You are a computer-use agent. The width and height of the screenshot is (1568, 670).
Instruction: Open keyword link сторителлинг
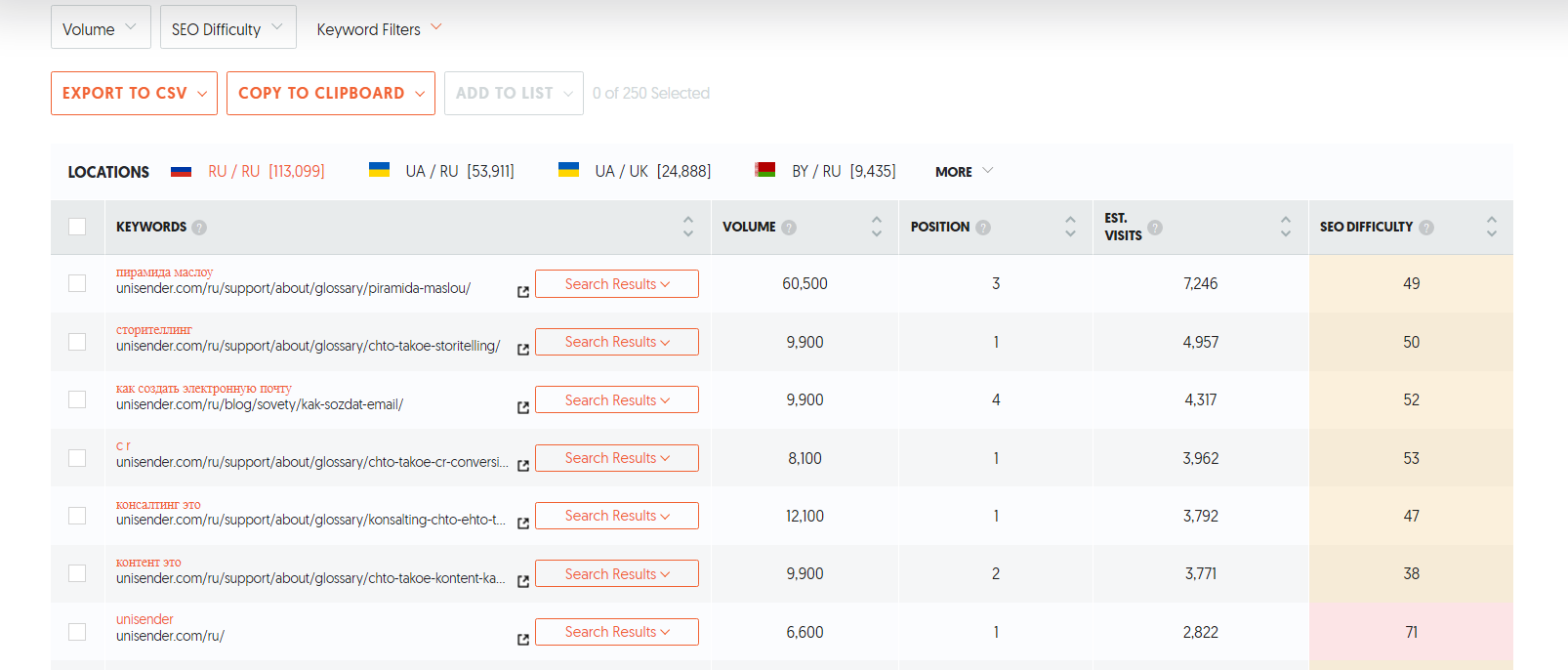pyautogui.click(x=154, y=330)
